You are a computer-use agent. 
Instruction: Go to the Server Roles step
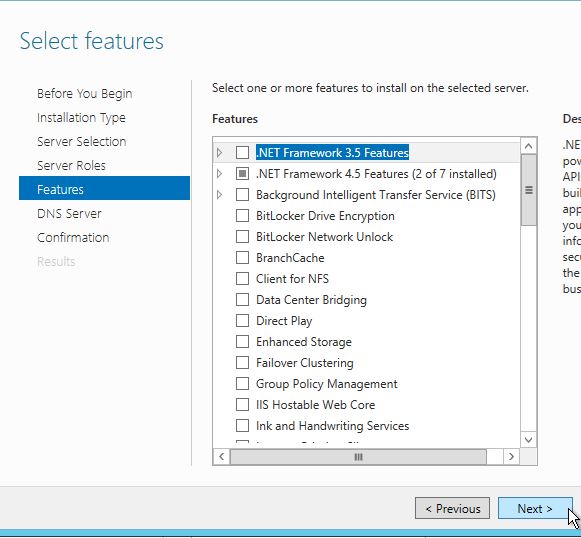[71, 165]
